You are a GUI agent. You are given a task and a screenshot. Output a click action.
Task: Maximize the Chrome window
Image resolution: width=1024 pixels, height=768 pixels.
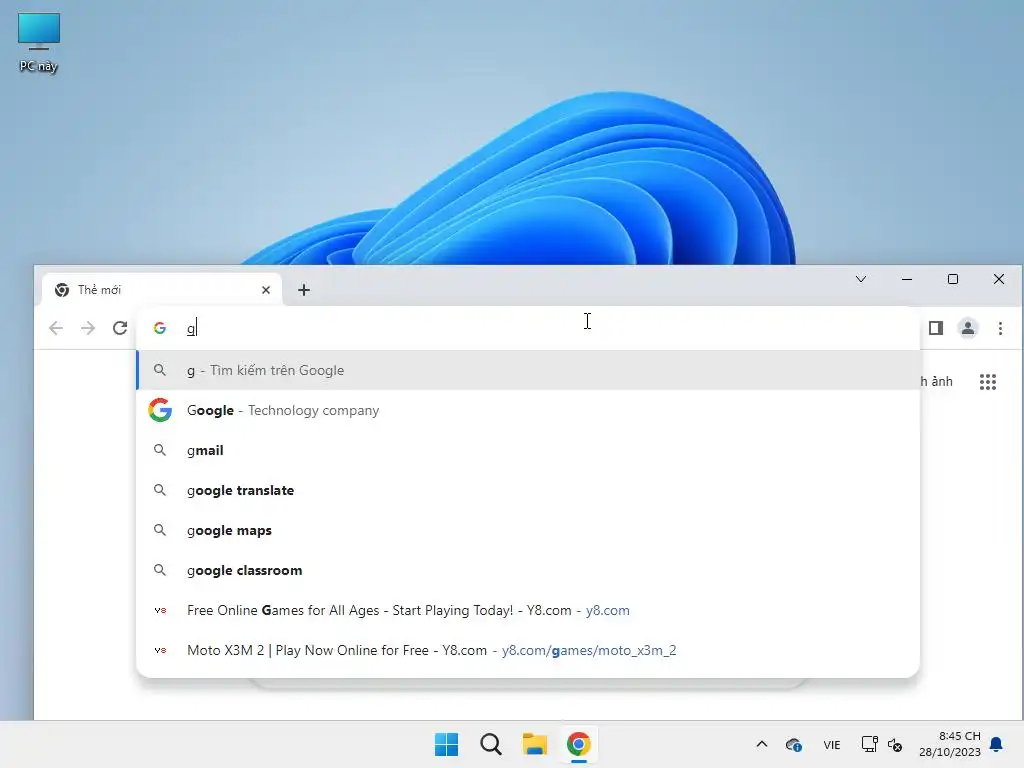pyautogui.click(x=953, y=280)
